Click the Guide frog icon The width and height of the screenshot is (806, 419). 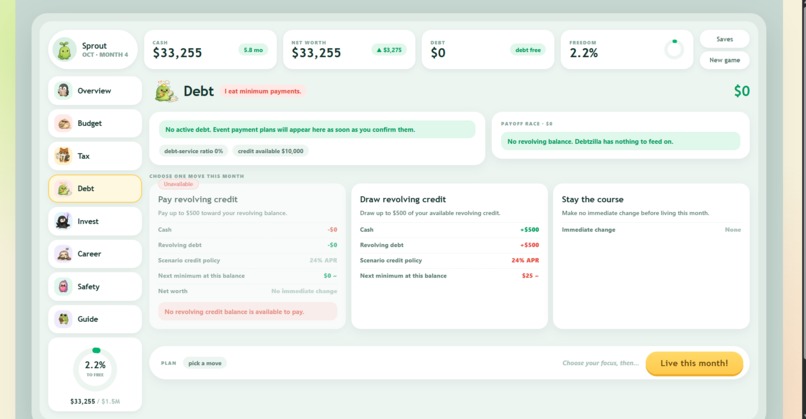63,319
